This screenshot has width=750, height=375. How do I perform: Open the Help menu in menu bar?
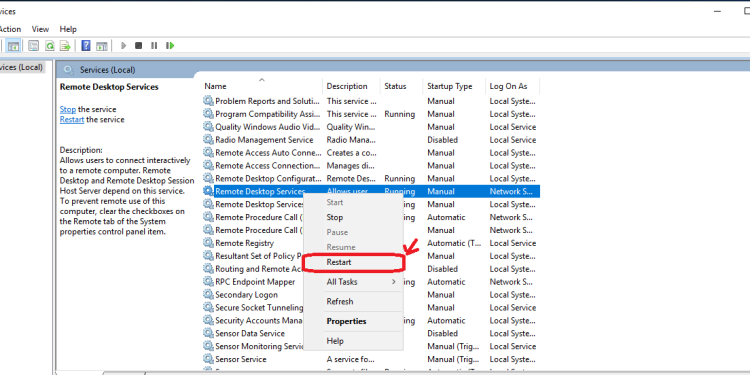coord(68,29)
